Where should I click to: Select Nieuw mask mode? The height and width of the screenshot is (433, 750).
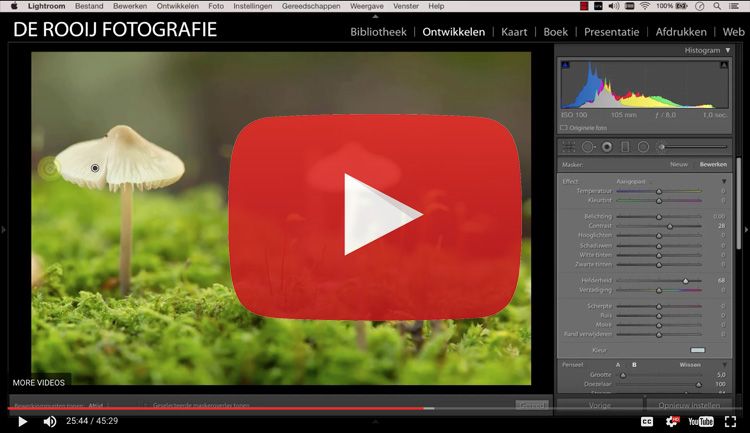(679, 164)
